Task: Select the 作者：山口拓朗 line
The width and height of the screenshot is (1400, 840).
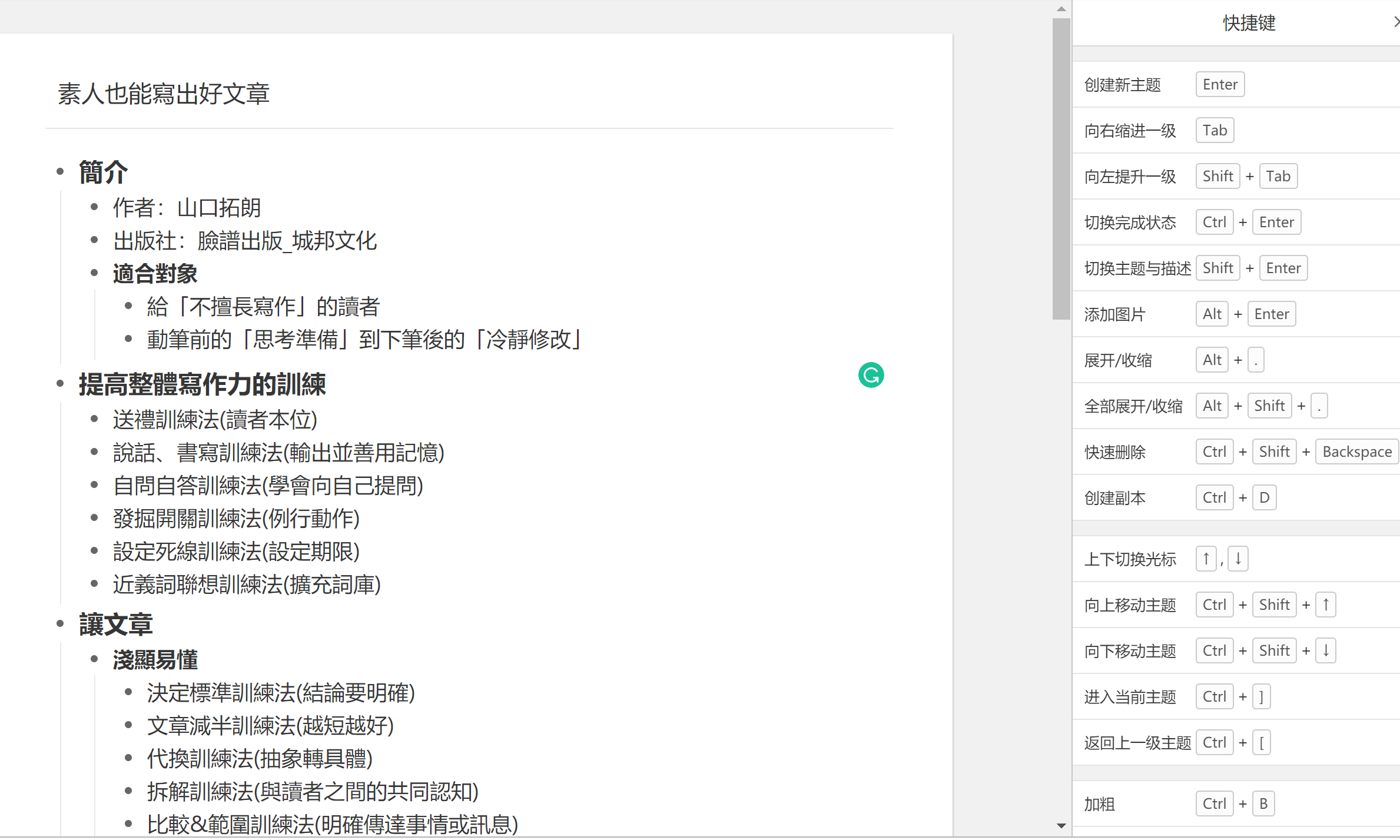Action: click(187, 208)
